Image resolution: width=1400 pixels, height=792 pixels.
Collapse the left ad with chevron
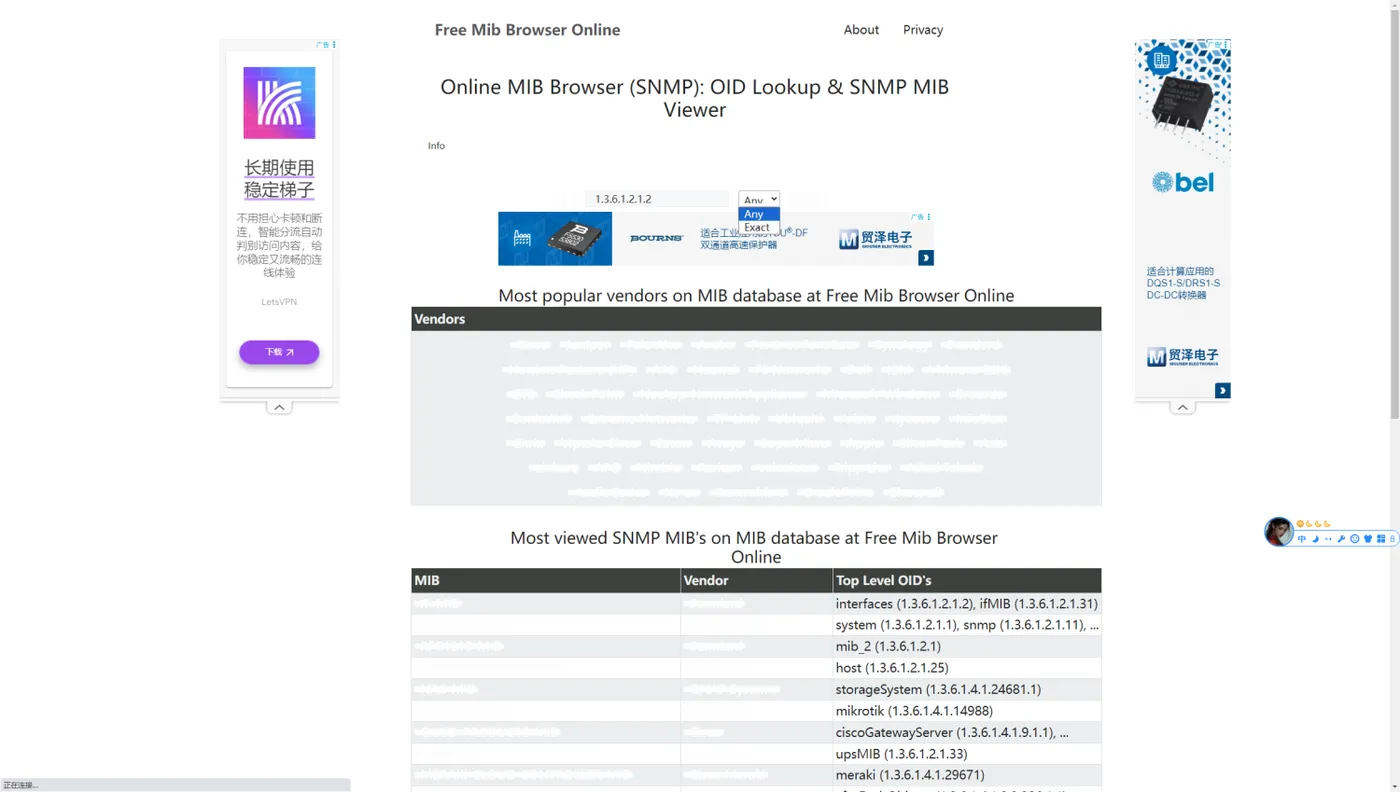tap(279, 407)
